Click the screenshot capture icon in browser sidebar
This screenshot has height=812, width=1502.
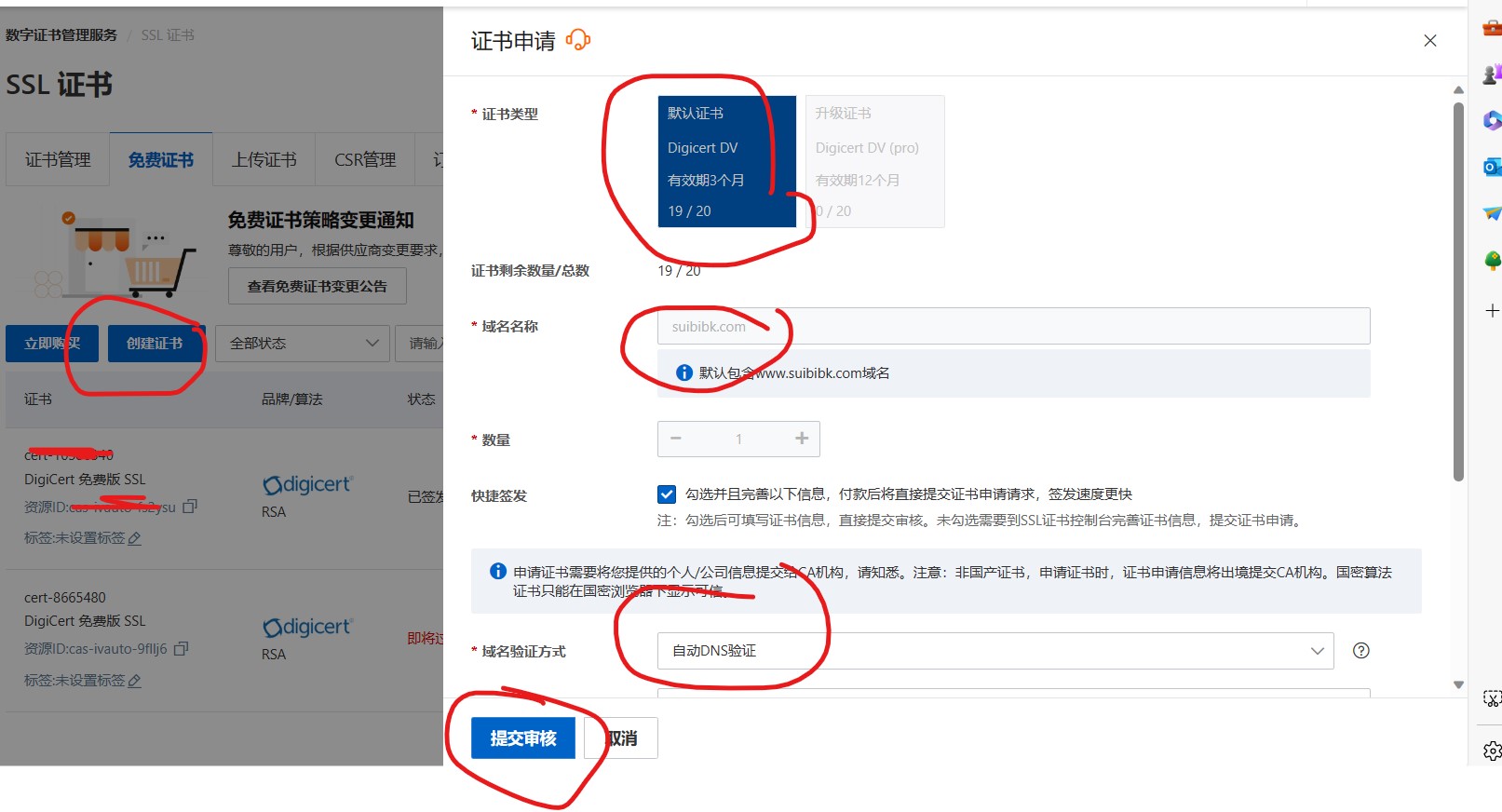[1492, 698]
